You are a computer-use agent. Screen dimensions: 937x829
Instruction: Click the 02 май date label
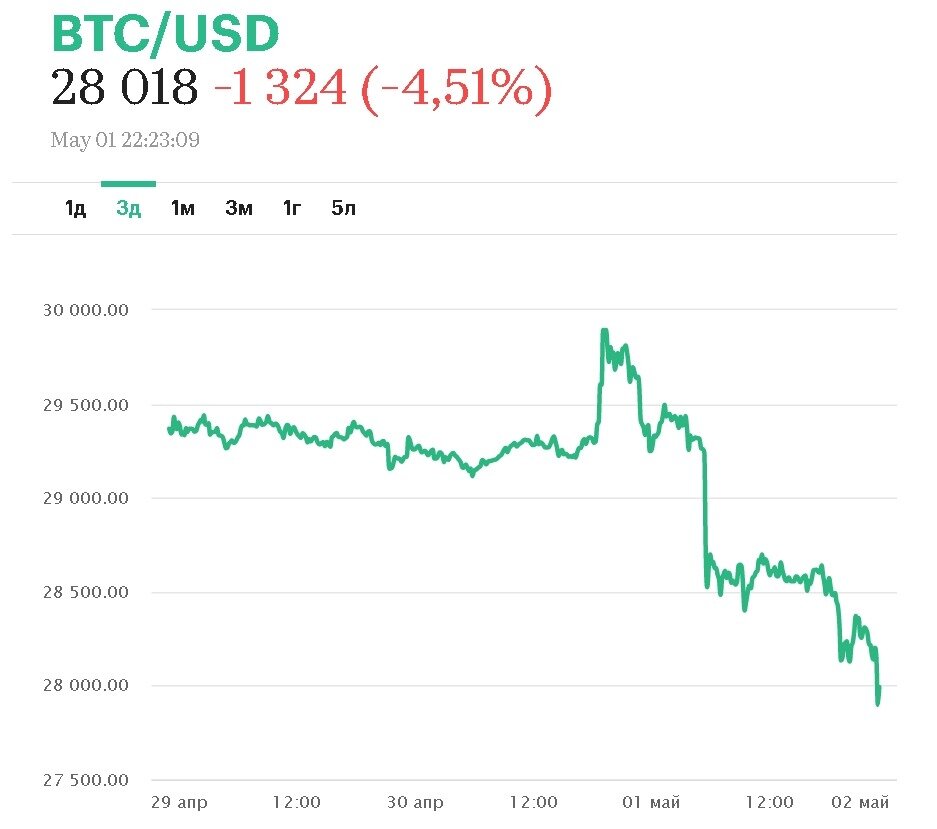click(x=860, y=802)
